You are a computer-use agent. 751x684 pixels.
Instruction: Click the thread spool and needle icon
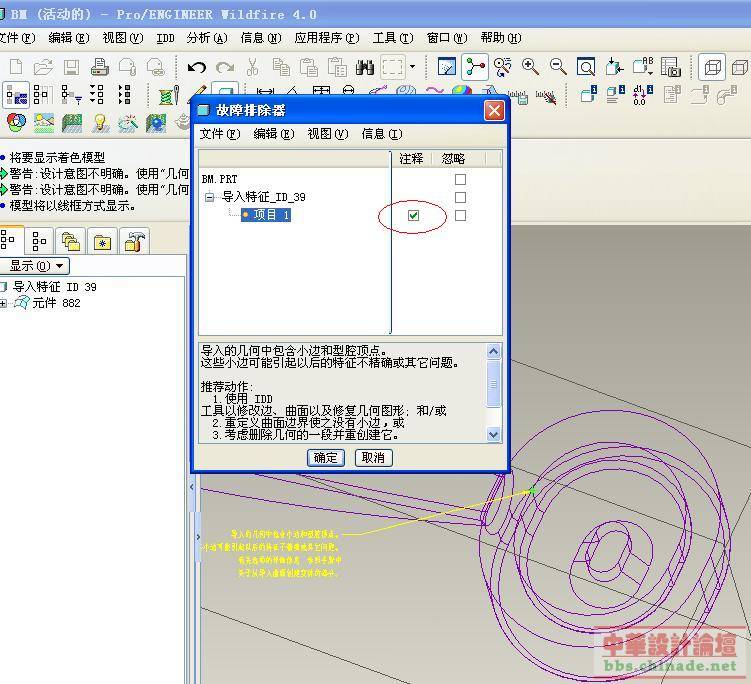pyautogui.click(x=169, y=95)
